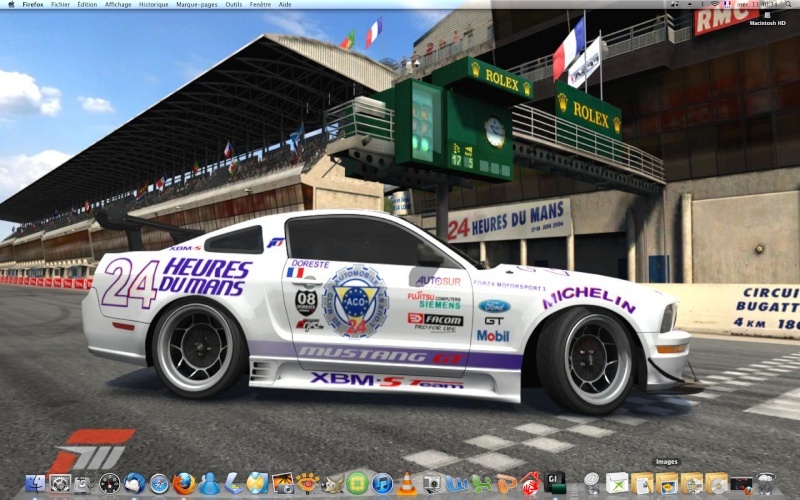Open the Trash in the dock
Screen dimensions: 800x500
point(766,483)
